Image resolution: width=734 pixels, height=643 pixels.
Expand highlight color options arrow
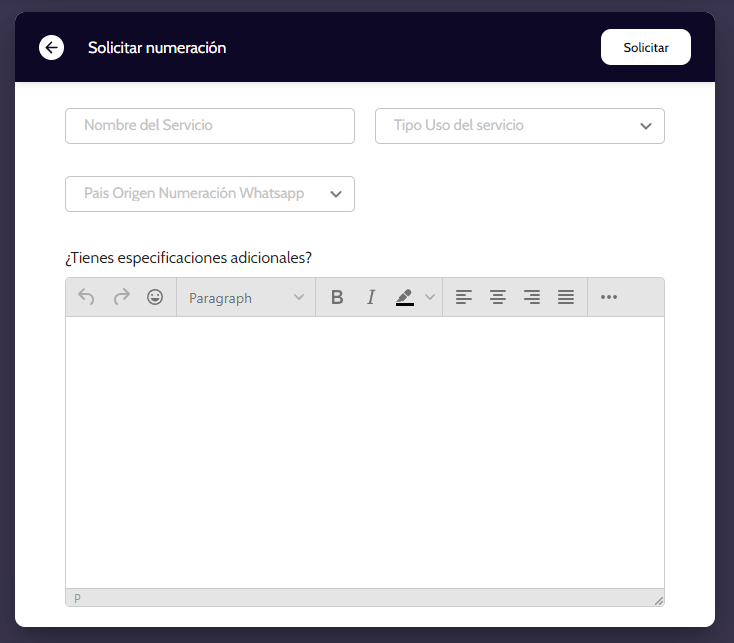coord(430,297)
